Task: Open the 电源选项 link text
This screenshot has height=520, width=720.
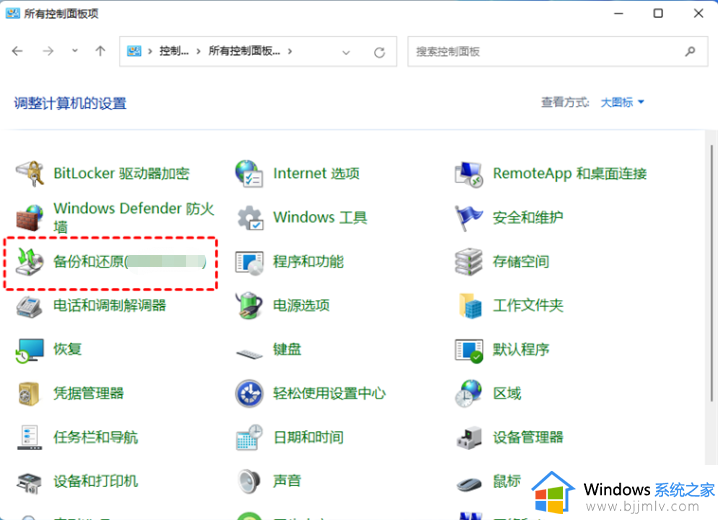Action: pyautogui.click(x=301, y=305)
